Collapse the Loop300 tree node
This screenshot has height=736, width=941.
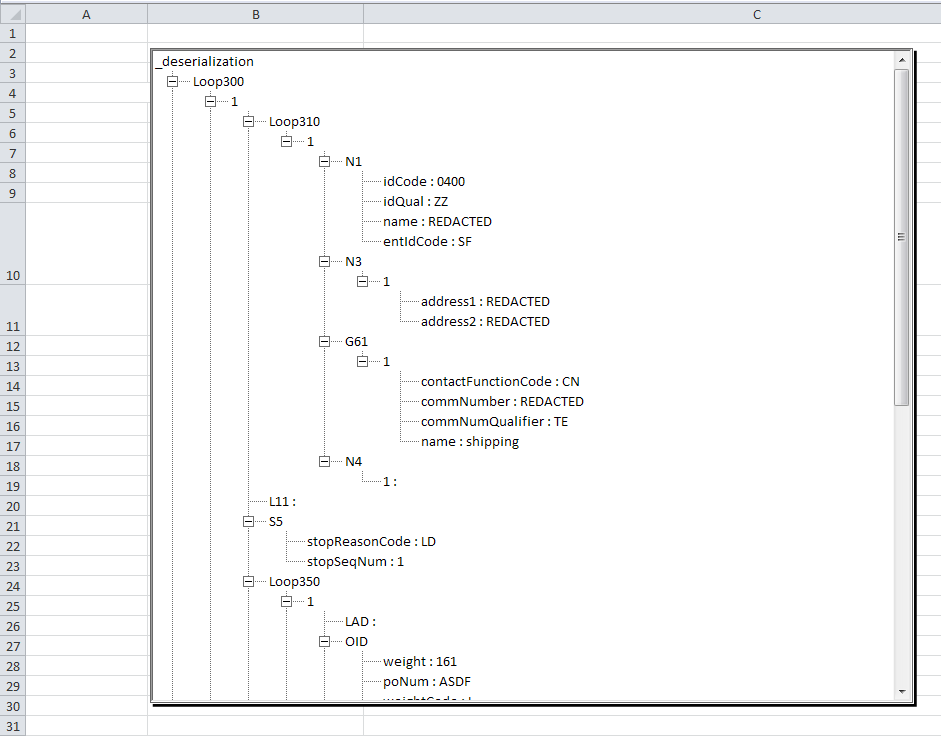pyautogui.click(x=172, y=81)
